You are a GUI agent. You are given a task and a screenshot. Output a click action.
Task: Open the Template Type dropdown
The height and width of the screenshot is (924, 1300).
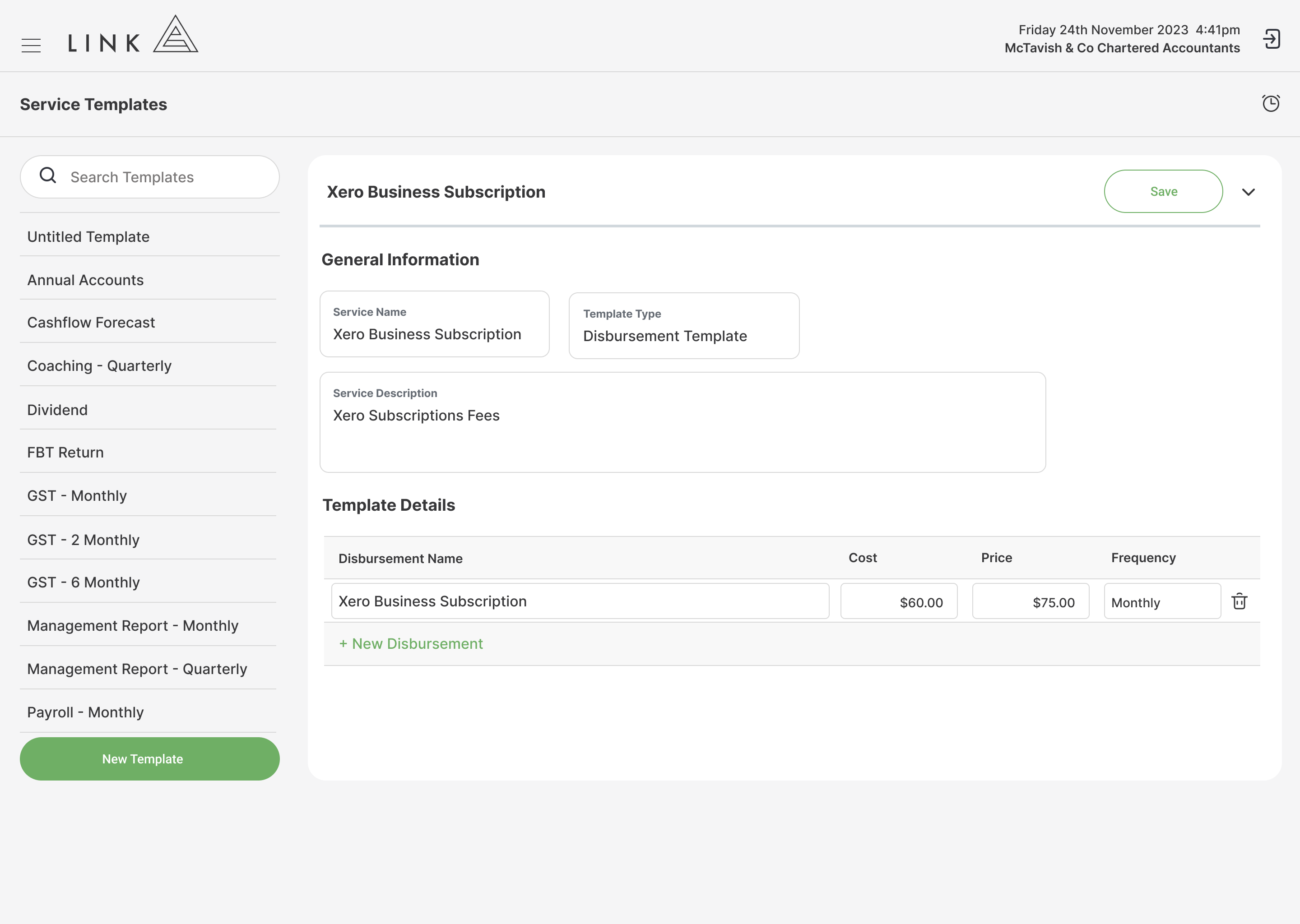(x=684, y=326)
